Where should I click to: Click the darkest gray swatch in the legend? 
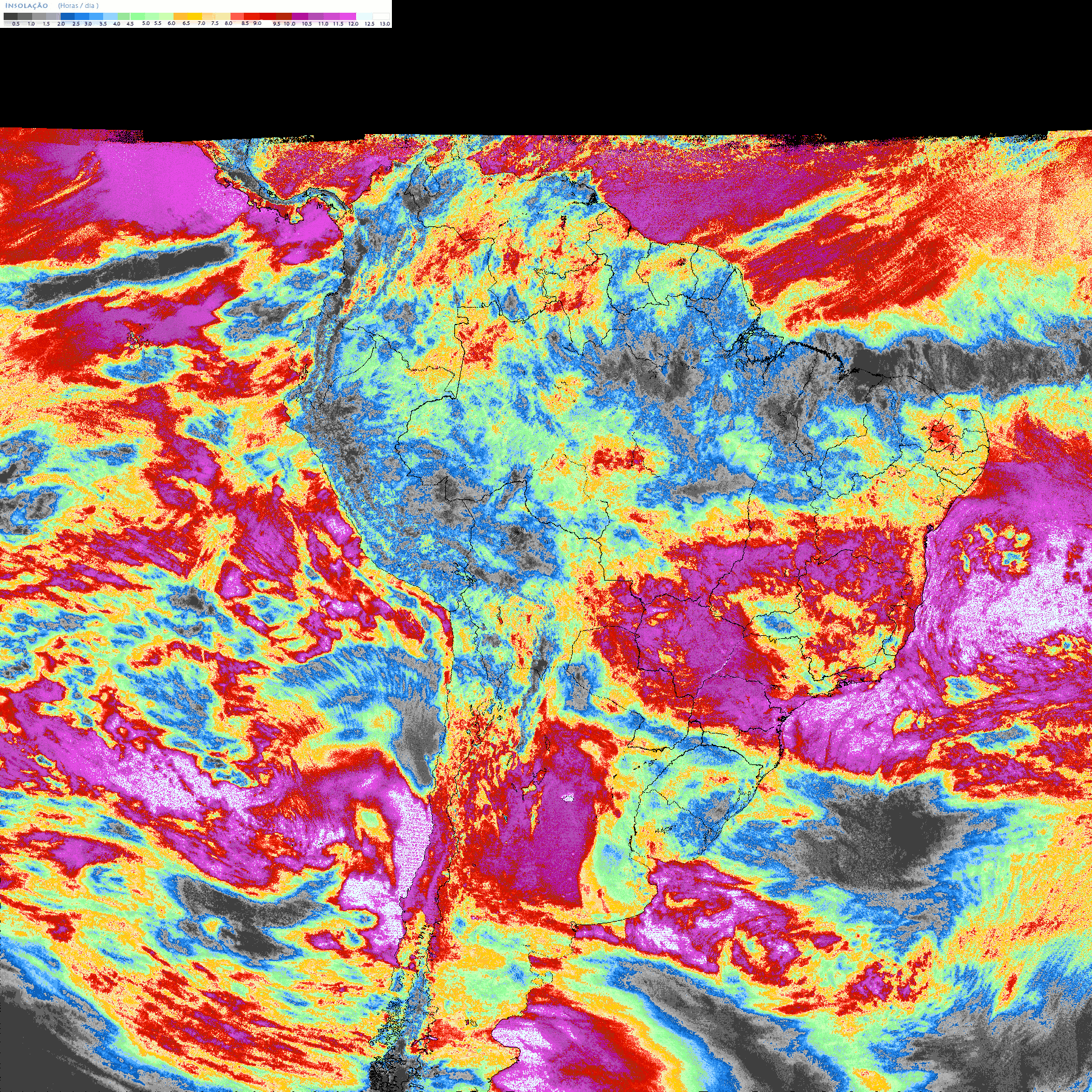[10, 16]
